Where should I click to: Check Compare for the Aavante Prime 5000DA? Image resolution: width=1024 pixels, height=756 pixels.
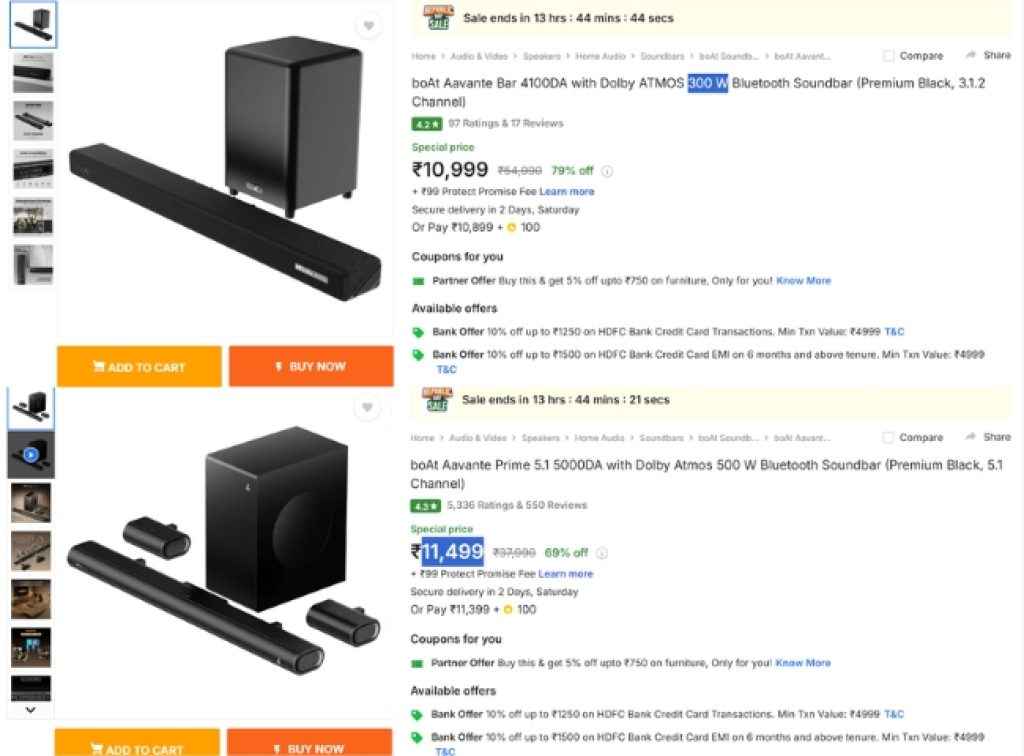(x=886, y=437)
